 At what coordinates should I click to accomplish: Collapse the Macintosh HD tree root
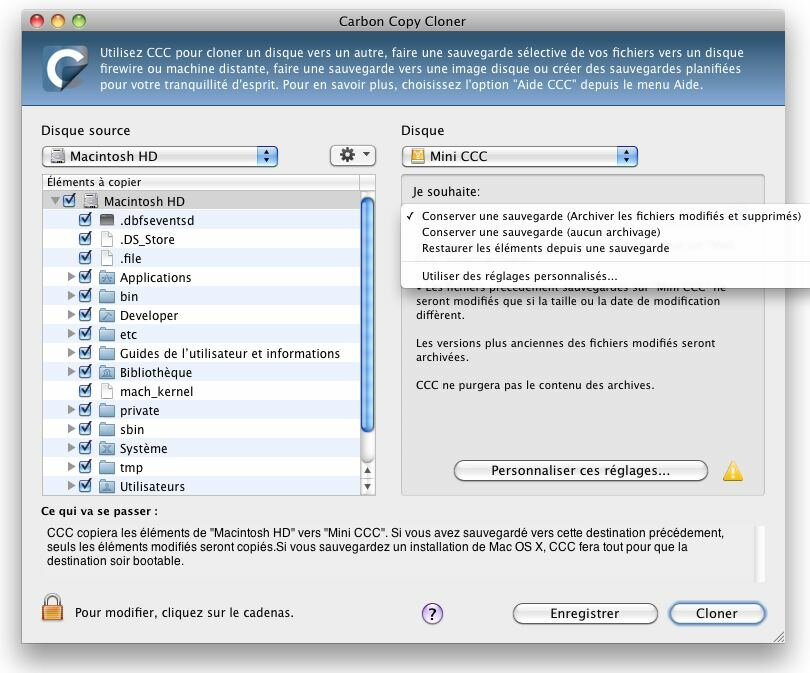click(x=54, y=200)
